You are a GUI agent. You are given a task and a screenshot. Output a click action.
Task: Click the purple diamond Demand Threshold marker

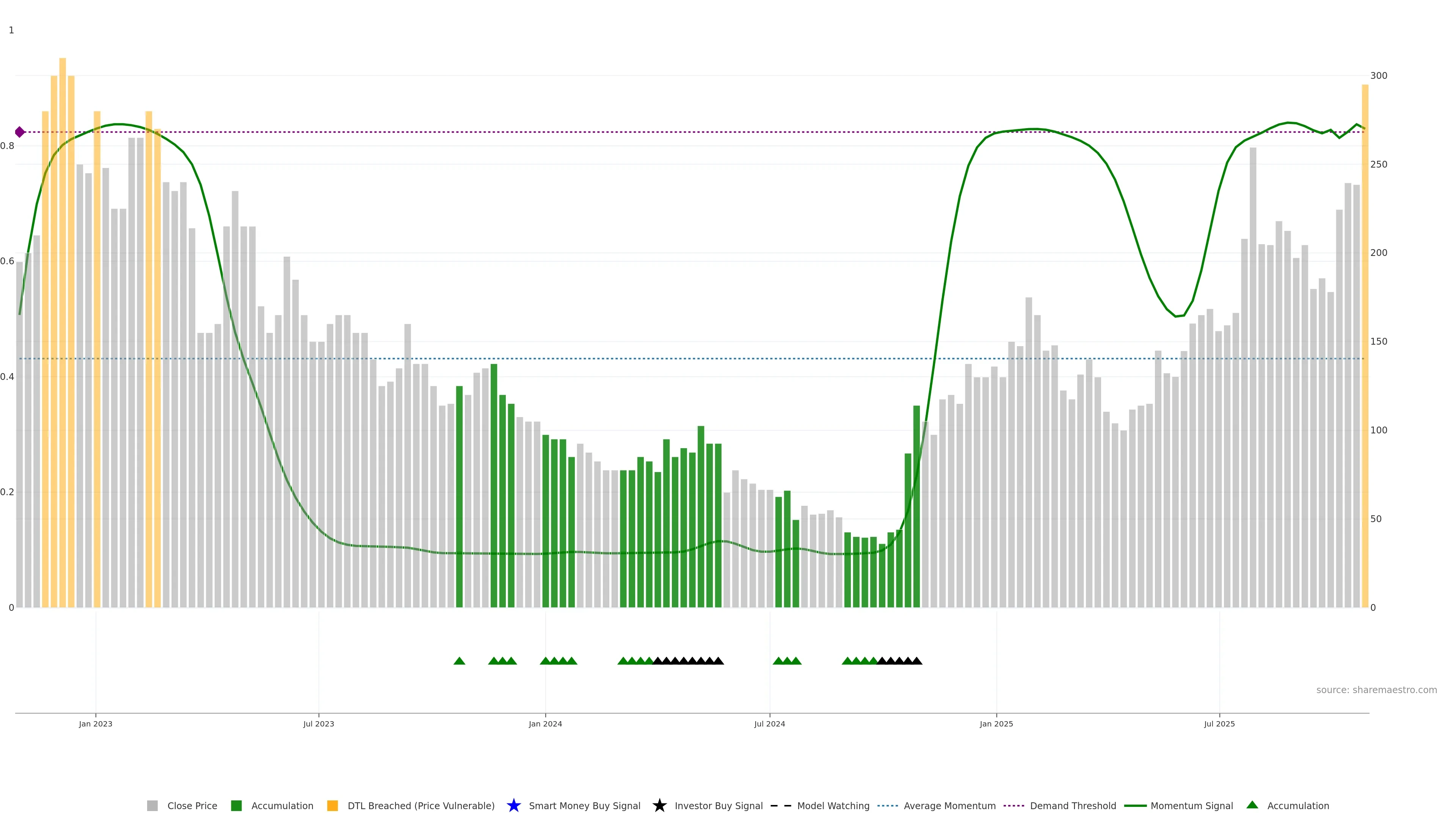[x=20, y=132]
